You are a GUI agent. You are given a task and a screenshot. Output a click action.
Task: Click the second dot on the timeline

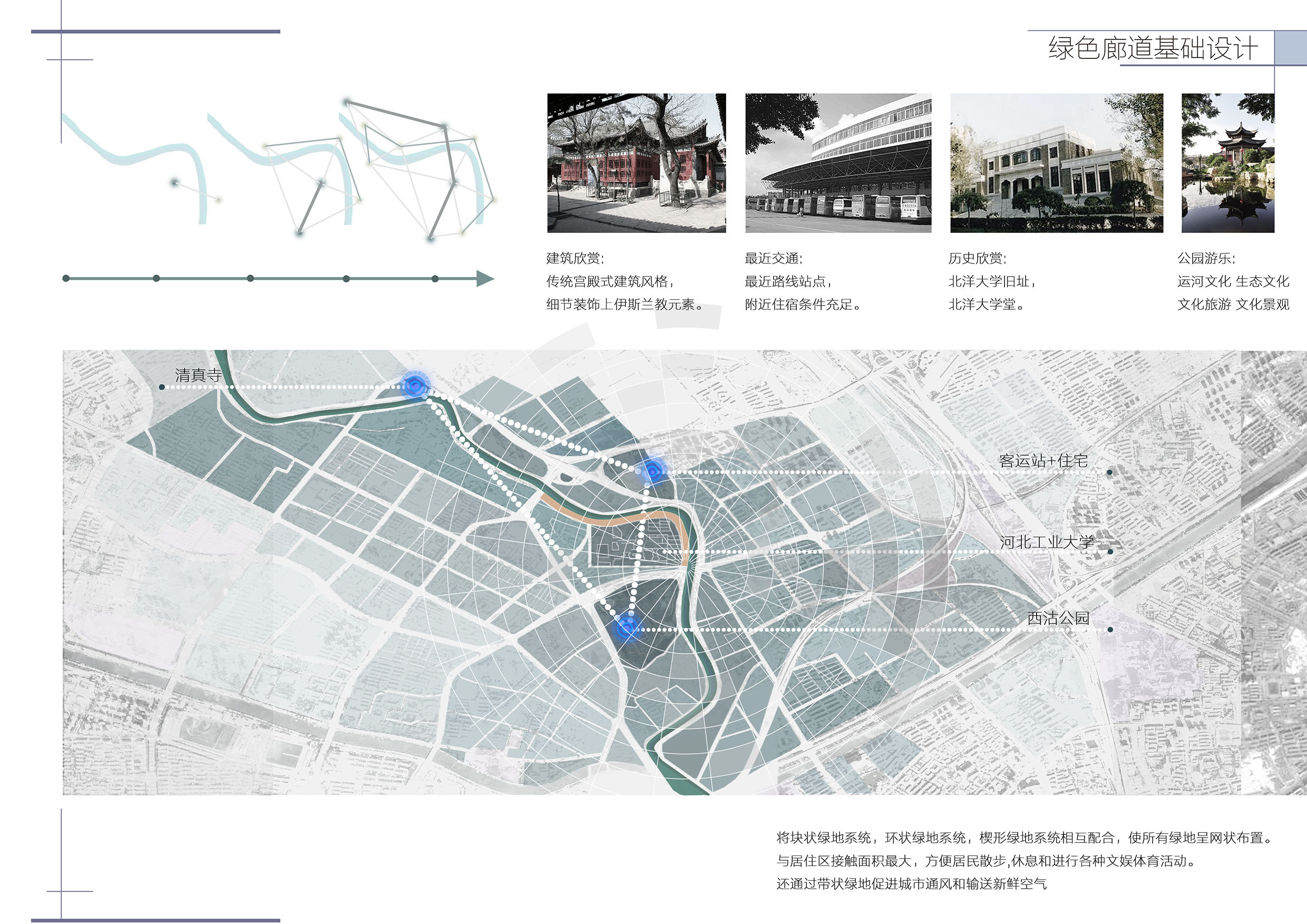157,278
